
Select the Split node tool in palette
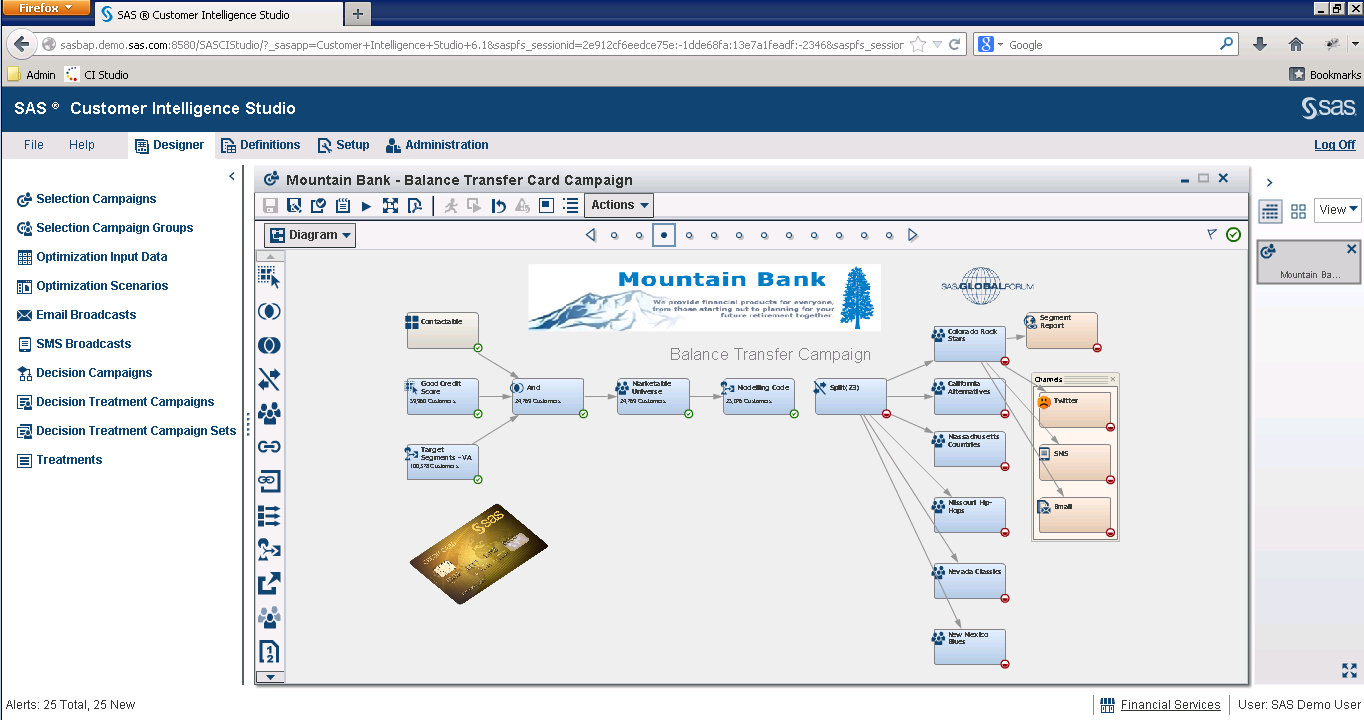coord(269,379)
